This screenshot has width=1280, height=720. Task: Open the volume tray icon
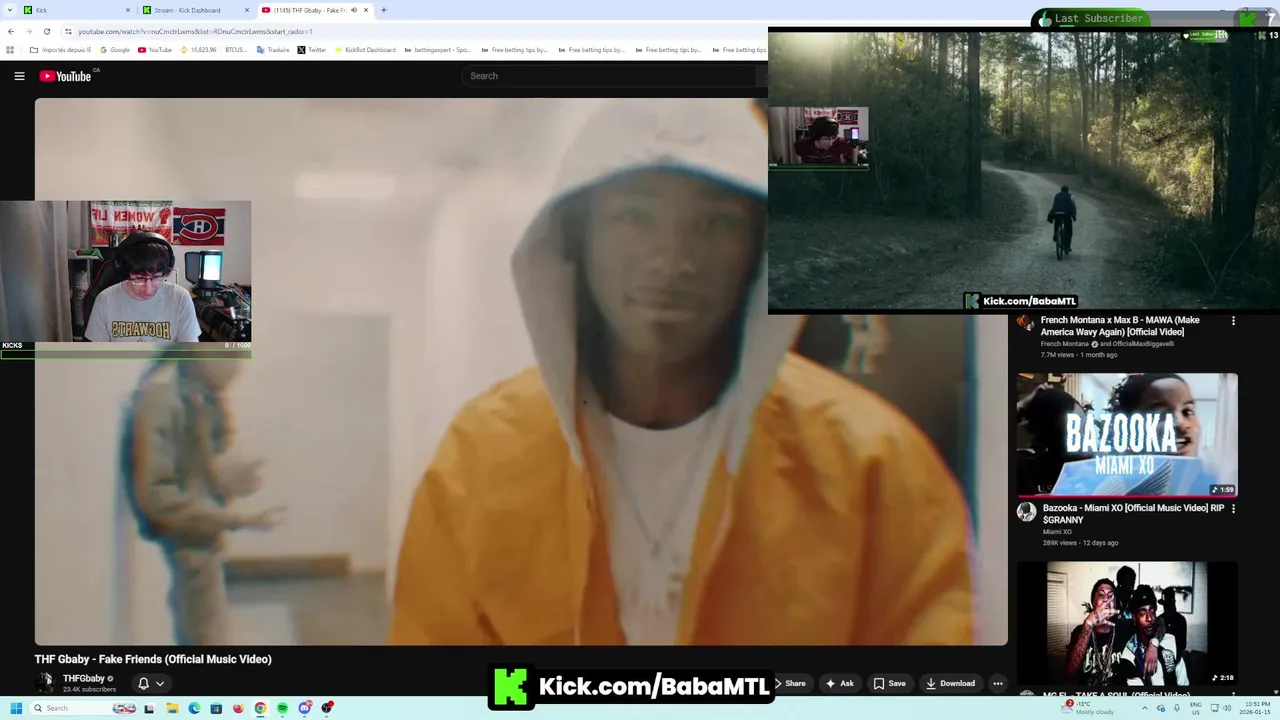(x=1227, y=708)
